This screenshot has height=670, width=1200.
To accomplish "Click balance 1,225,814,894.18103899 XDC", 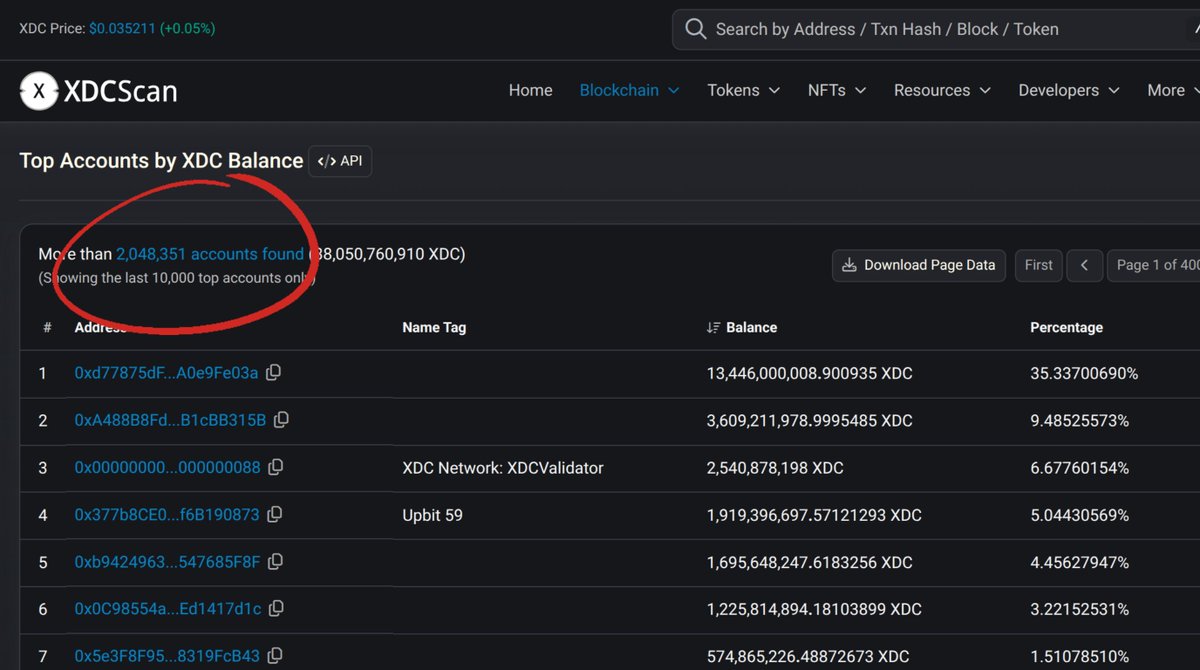I will (x=814, y=609).
